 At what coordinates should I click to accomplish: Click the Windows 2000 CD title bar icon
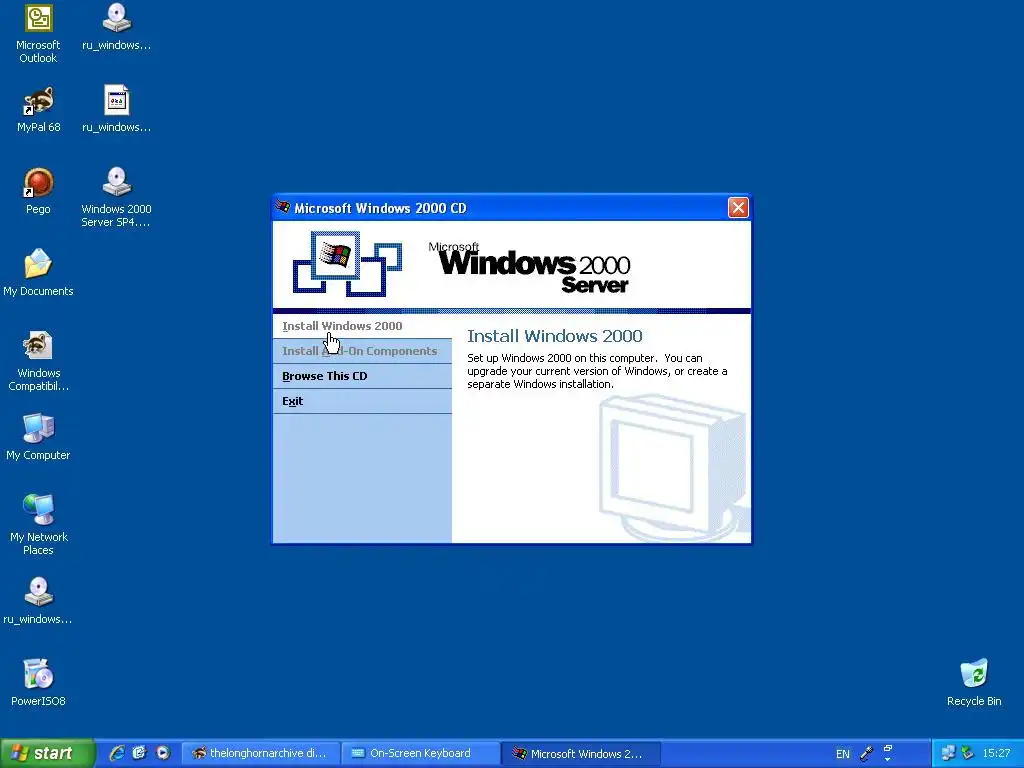coord(283,208)
